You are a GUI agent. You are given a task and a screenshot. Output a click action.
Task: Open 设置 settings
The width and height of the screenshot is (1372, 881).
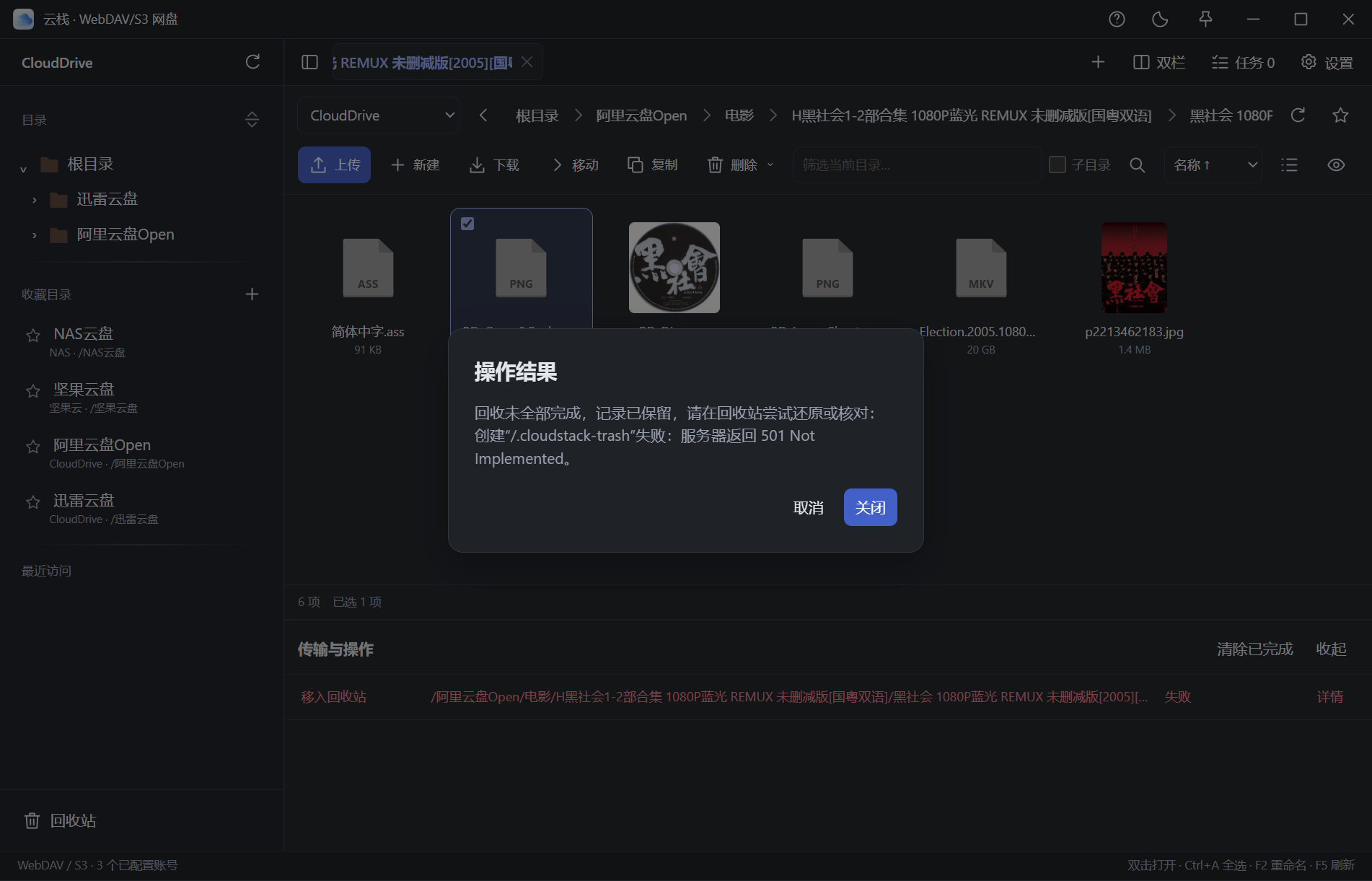click(1327, 63)
